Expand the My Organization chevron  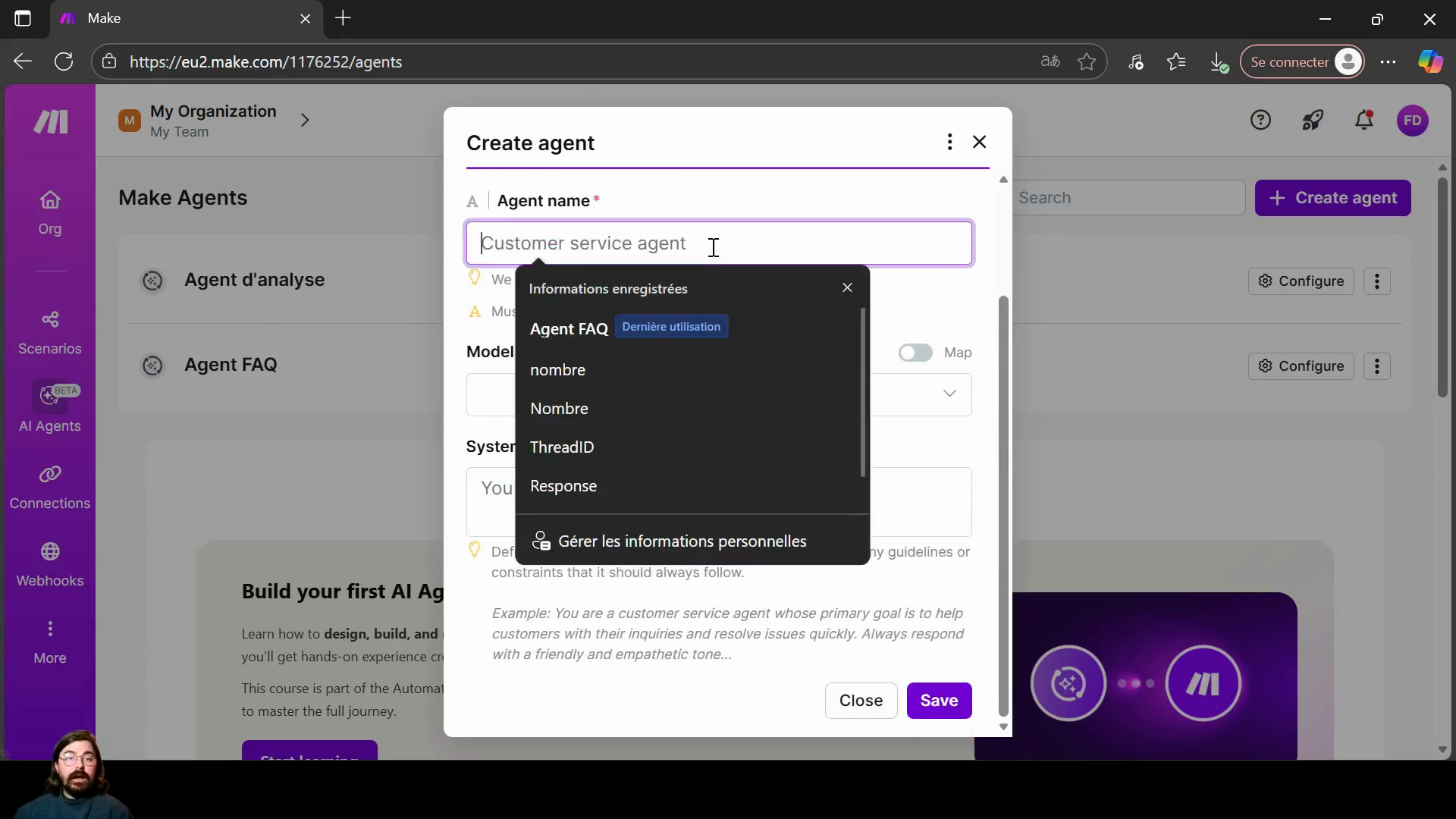(305, 121)
